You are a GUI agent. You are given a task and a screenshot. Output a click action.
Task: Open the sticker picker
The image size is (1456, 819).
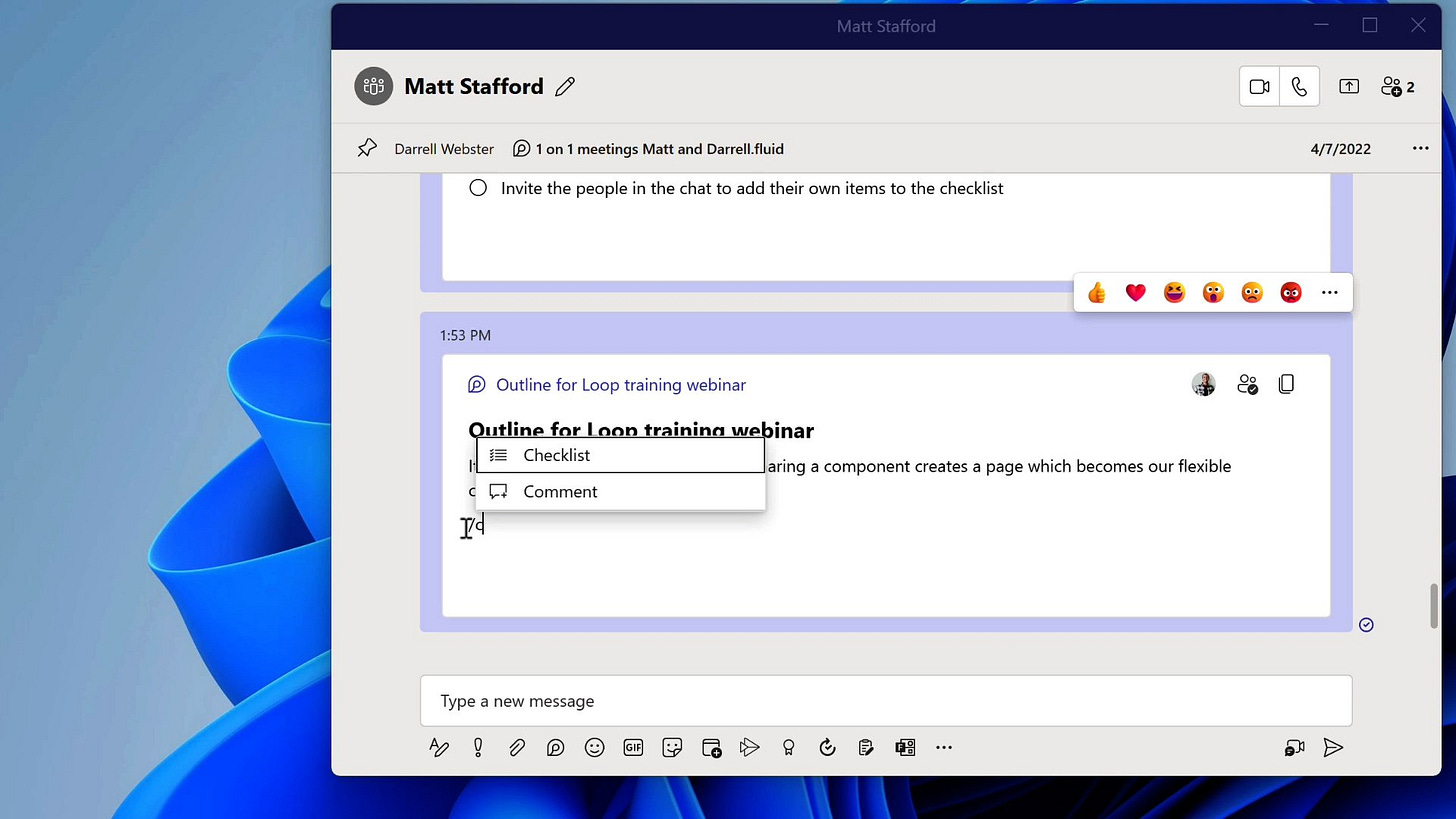pos(672,747)
